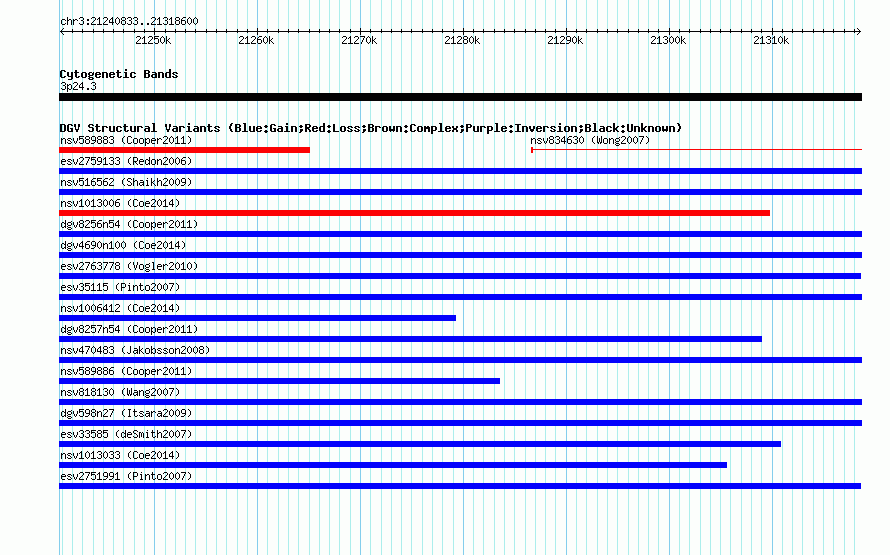Screen dimensions: 890x555
Task: Click the chr3:21240833..21318600 coordinate label
Action: tap(129, 22)
